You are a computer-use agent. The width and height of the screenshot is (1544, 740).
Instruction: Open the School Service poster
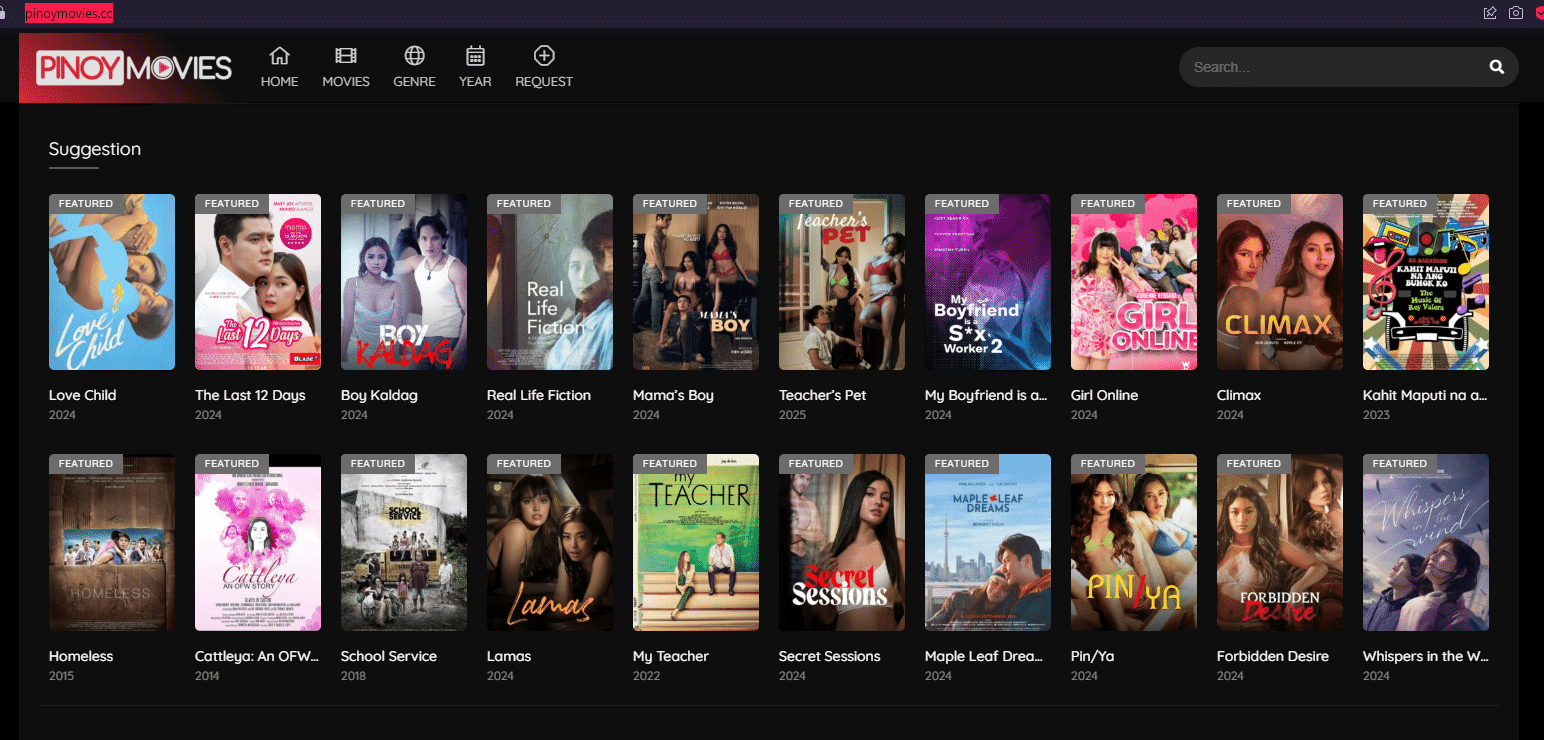(404, 543)
